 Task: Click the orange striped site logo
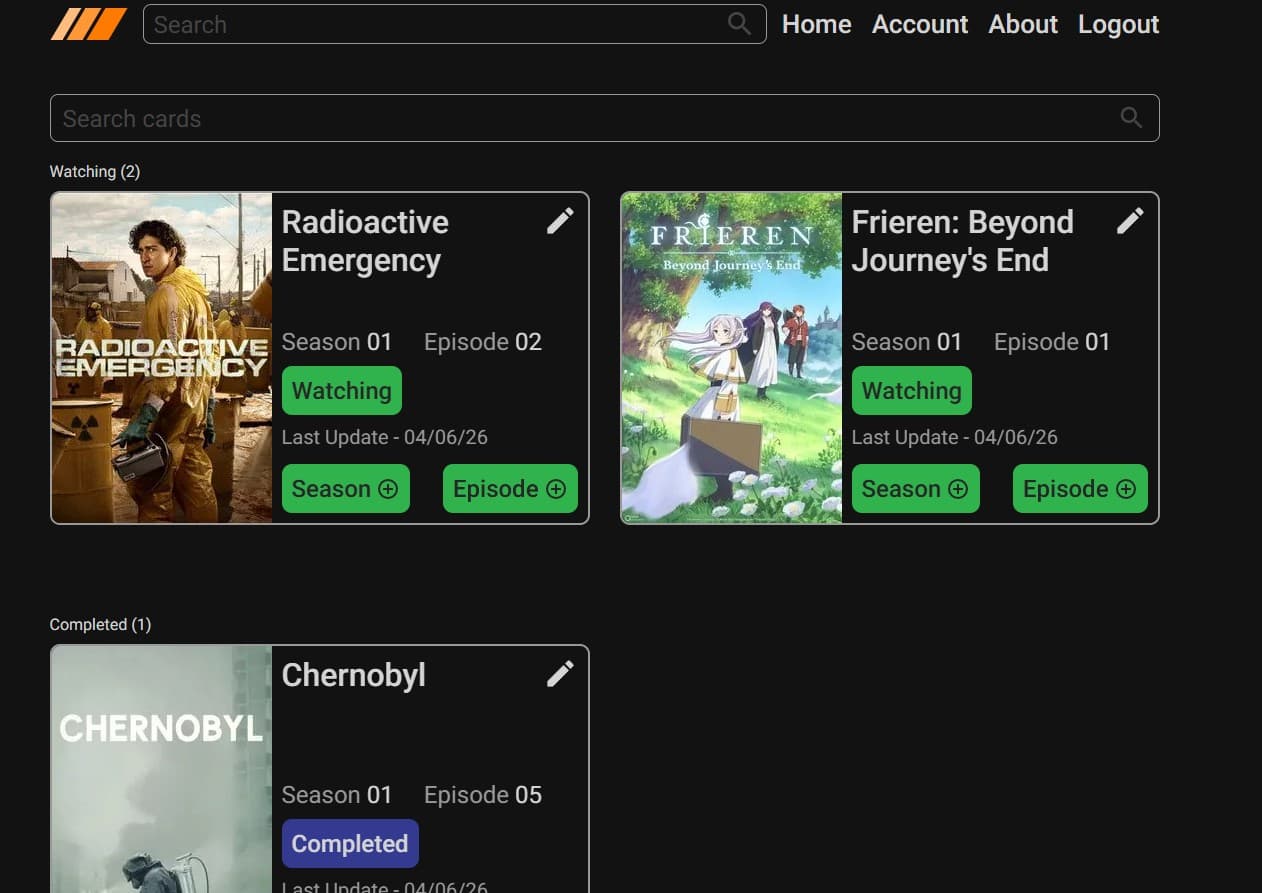coord(89,24)
